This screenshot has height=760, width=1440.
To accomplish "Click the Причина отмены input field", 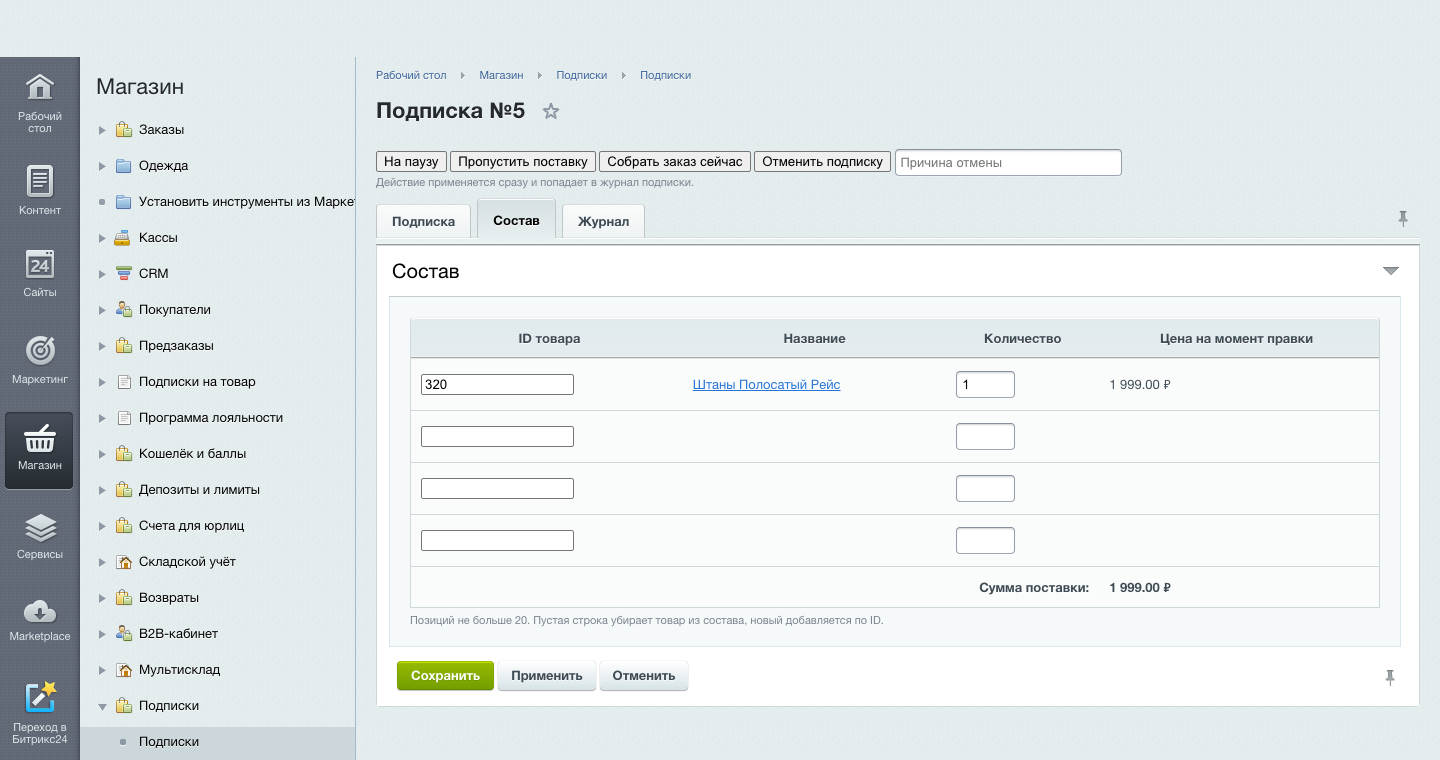I will click(1008, 162).
